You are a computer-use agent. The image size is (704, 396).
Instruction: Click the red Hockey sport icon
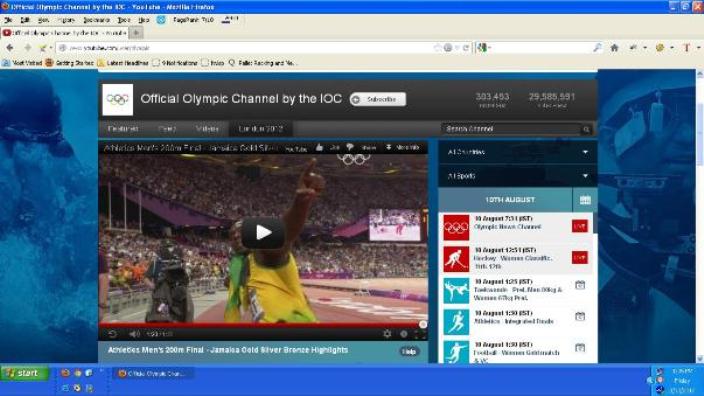(456, 259)
